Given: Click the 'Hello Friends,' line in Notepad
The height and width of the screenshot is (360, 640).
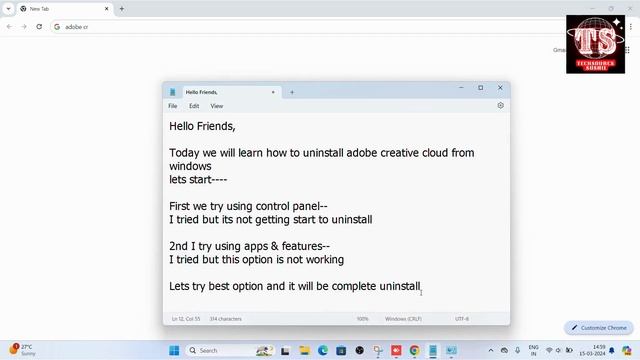Looking at the screenshot, I should 202,126.
